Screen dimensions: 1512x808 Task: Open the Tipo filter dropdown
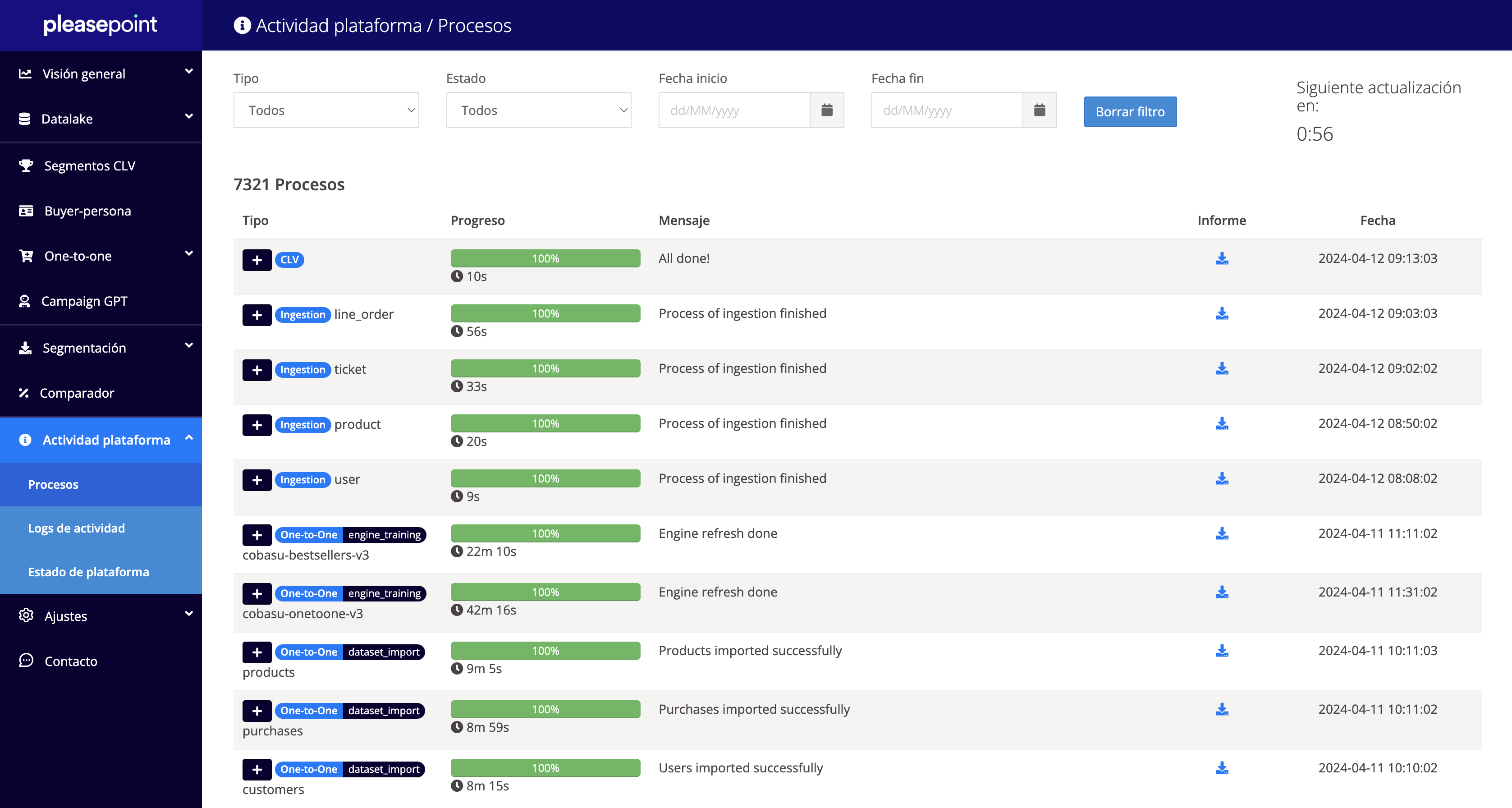click(x=326, y=110)
